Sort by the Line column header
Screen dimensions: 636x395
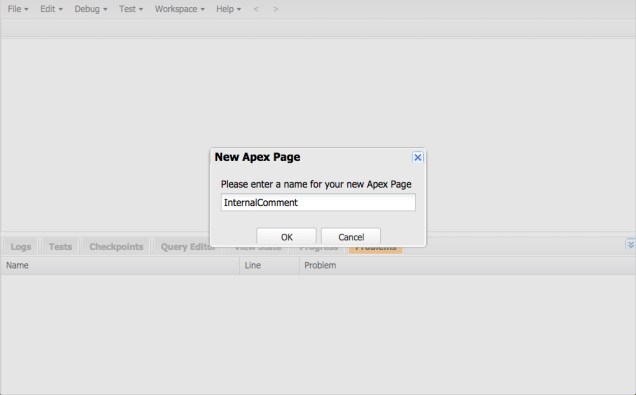(269, 265)
